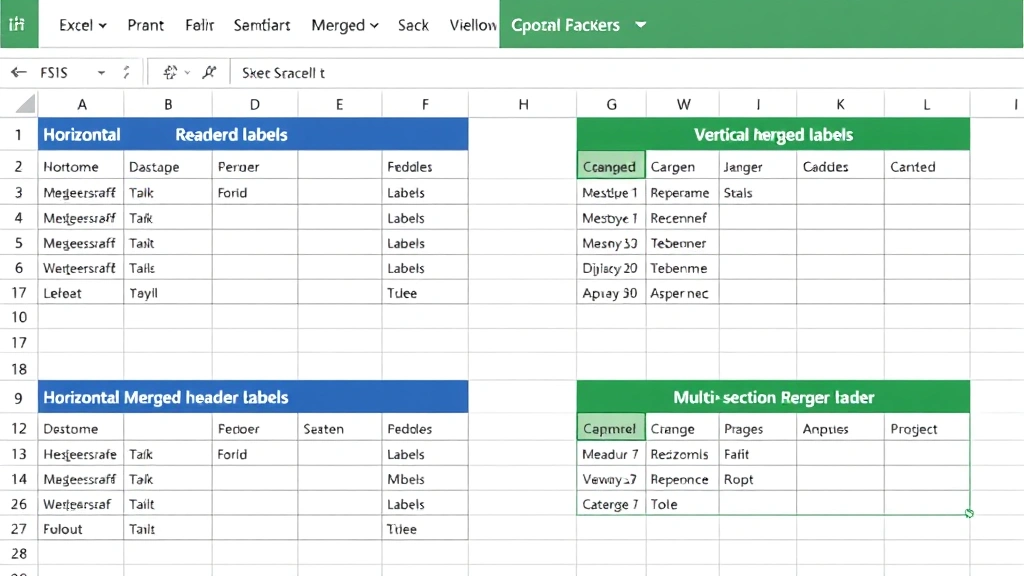Select column H by clicking its header
The image size is (1024, 576).
(x=523, y=103)
